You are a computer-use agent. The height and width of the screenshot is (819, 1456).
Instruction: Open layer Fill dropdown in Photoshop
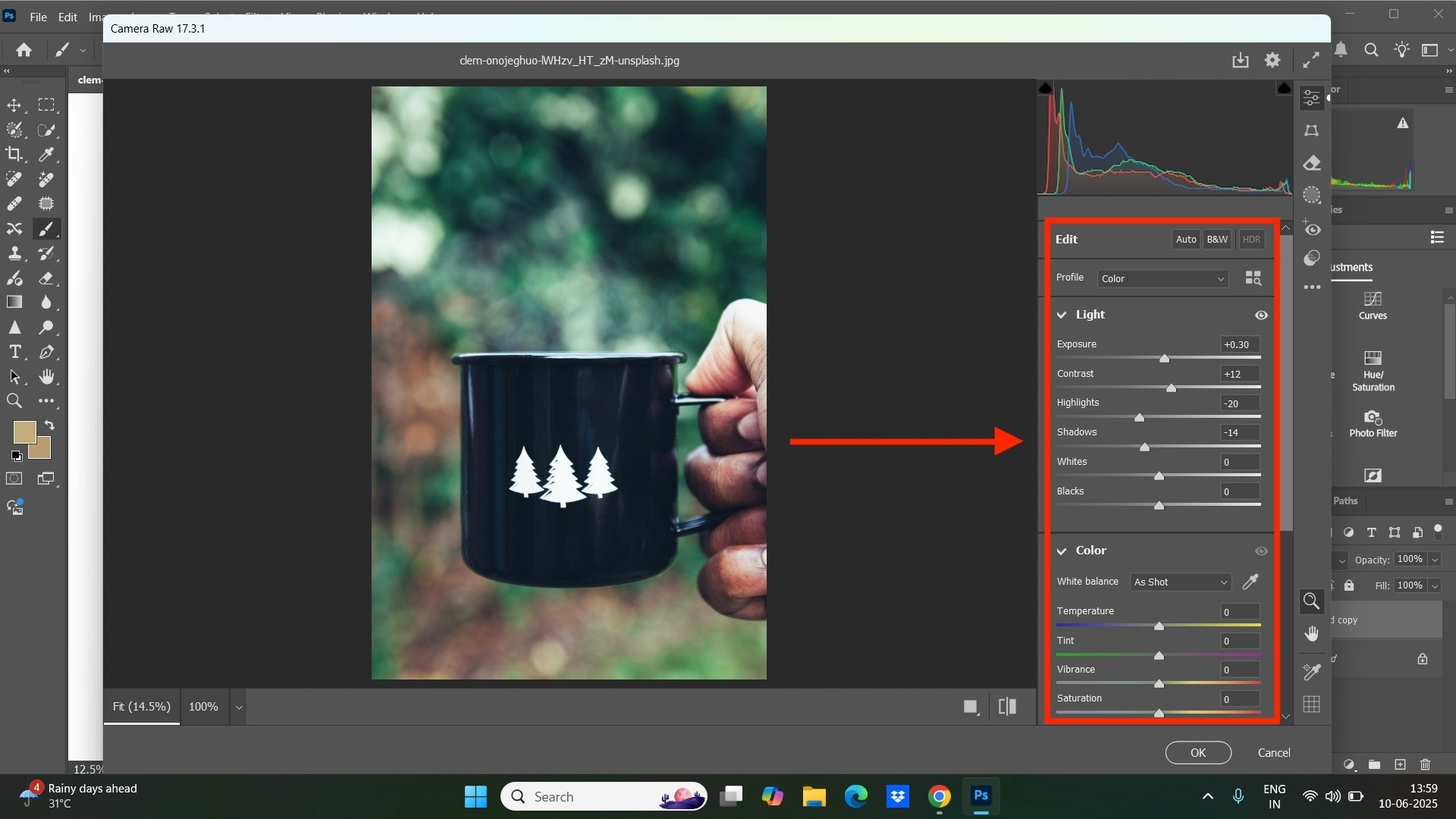coord(1435,585)
